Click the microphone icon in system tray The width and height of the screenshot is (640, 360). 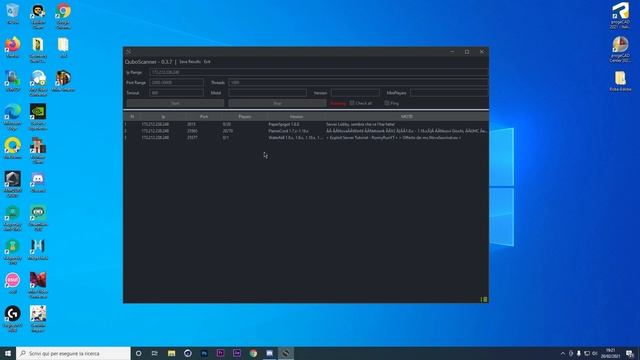[579, 353]
